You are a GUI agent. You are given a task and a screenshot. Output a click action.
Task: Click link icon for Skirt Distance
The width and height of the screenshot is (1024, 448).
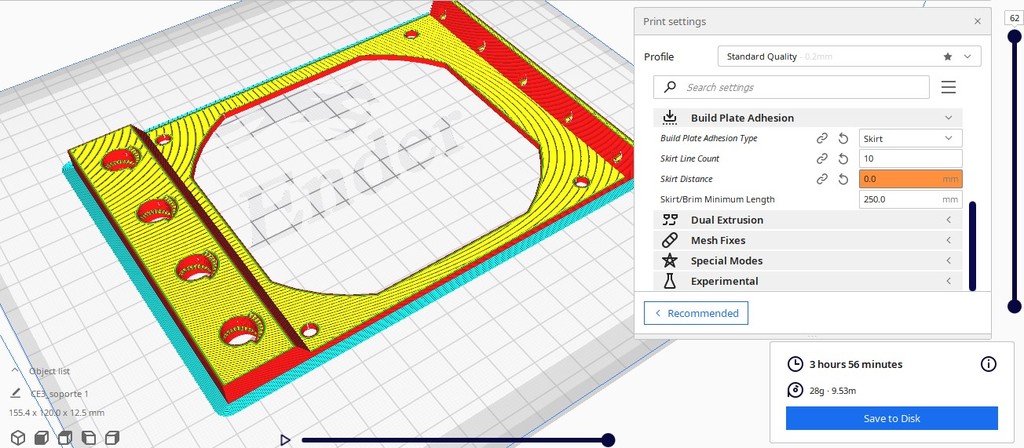coord(822,179)
